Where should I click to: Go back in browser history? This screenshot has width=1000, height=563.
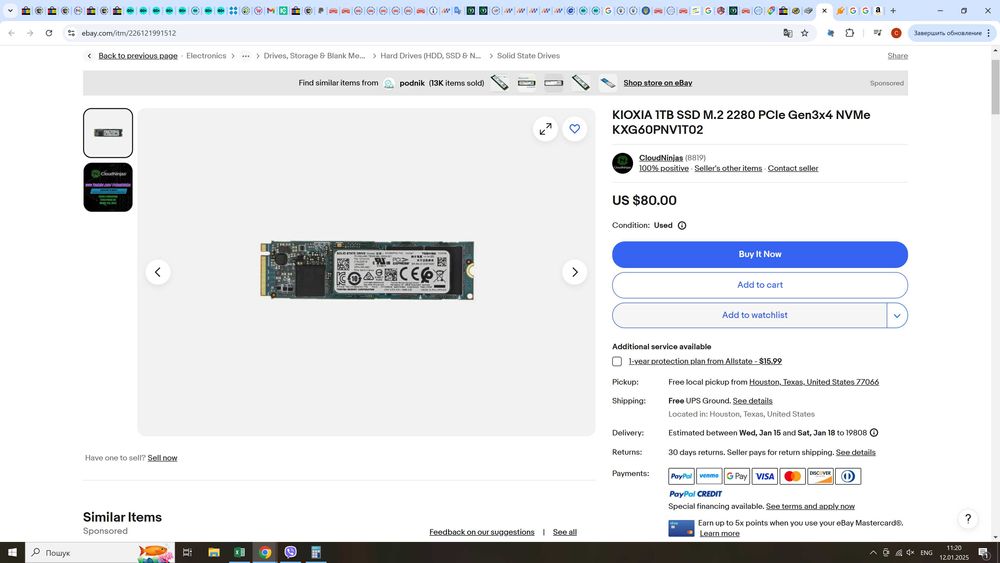[11, 33]
